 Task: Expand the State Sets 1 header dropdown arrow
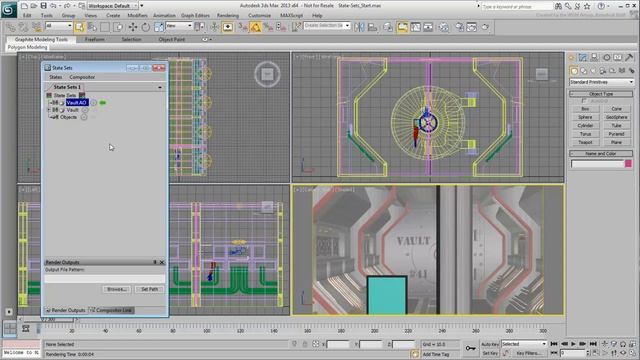tap(160, 87)
